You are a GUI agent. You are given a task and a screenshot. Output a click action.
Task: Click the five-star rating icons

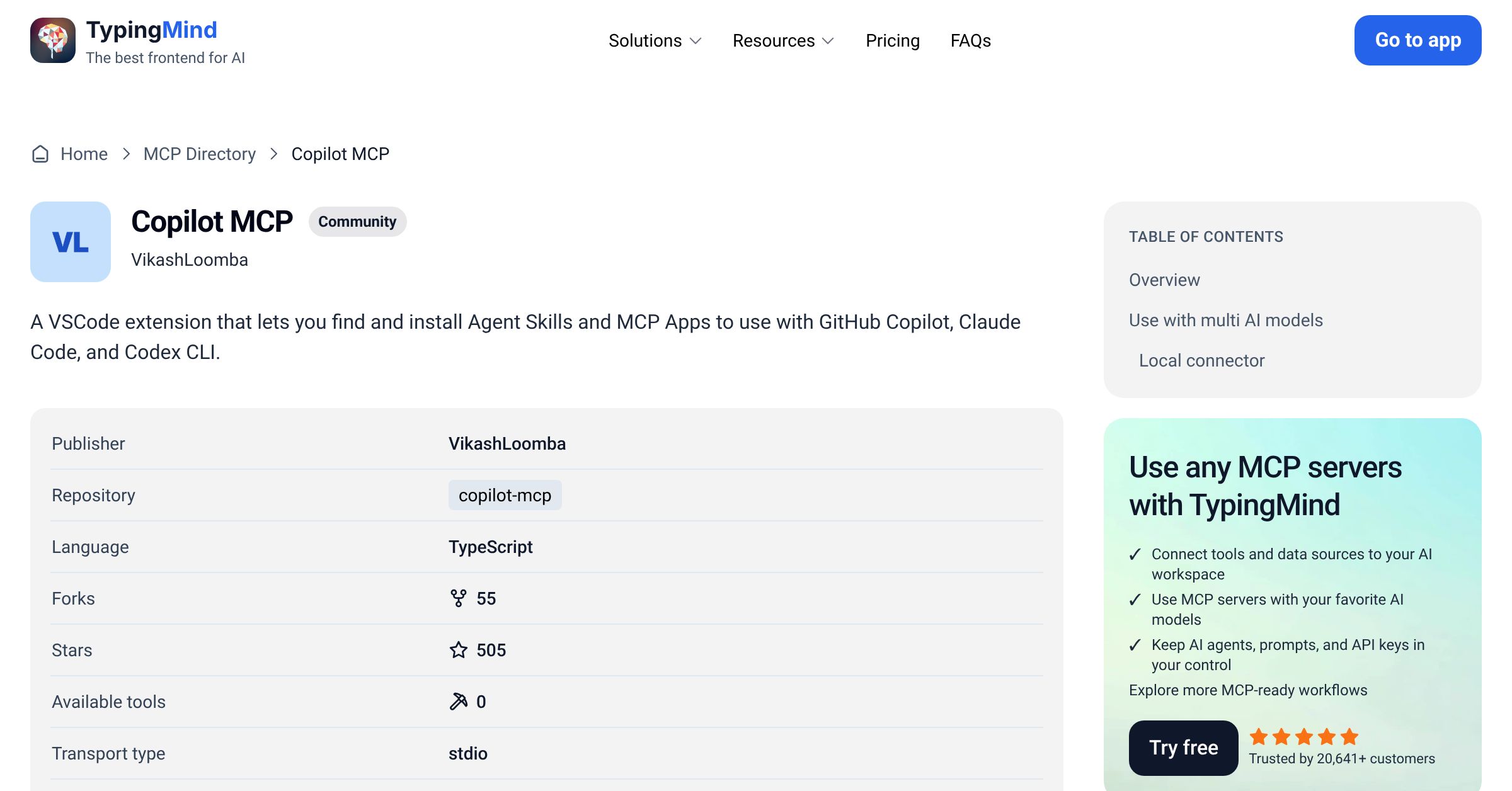coord(1304,736)
